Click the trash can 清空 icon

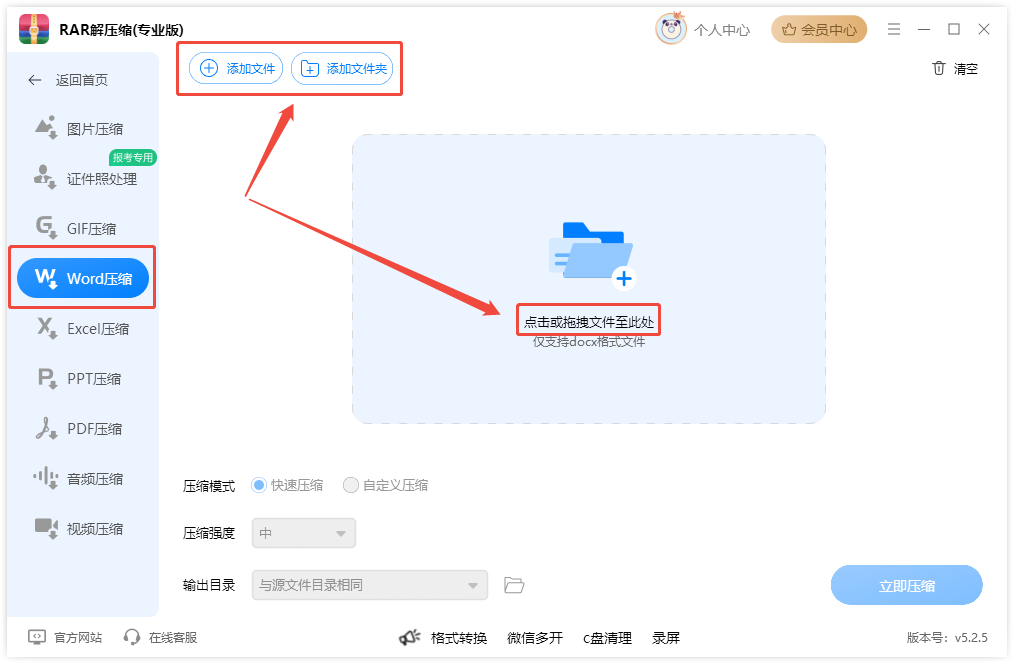click(939, 68)
